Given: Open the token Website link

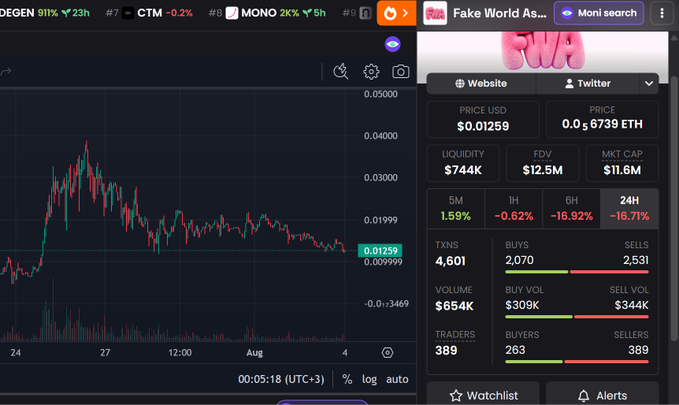Looking at the screenshot, I should coord(481,83).
